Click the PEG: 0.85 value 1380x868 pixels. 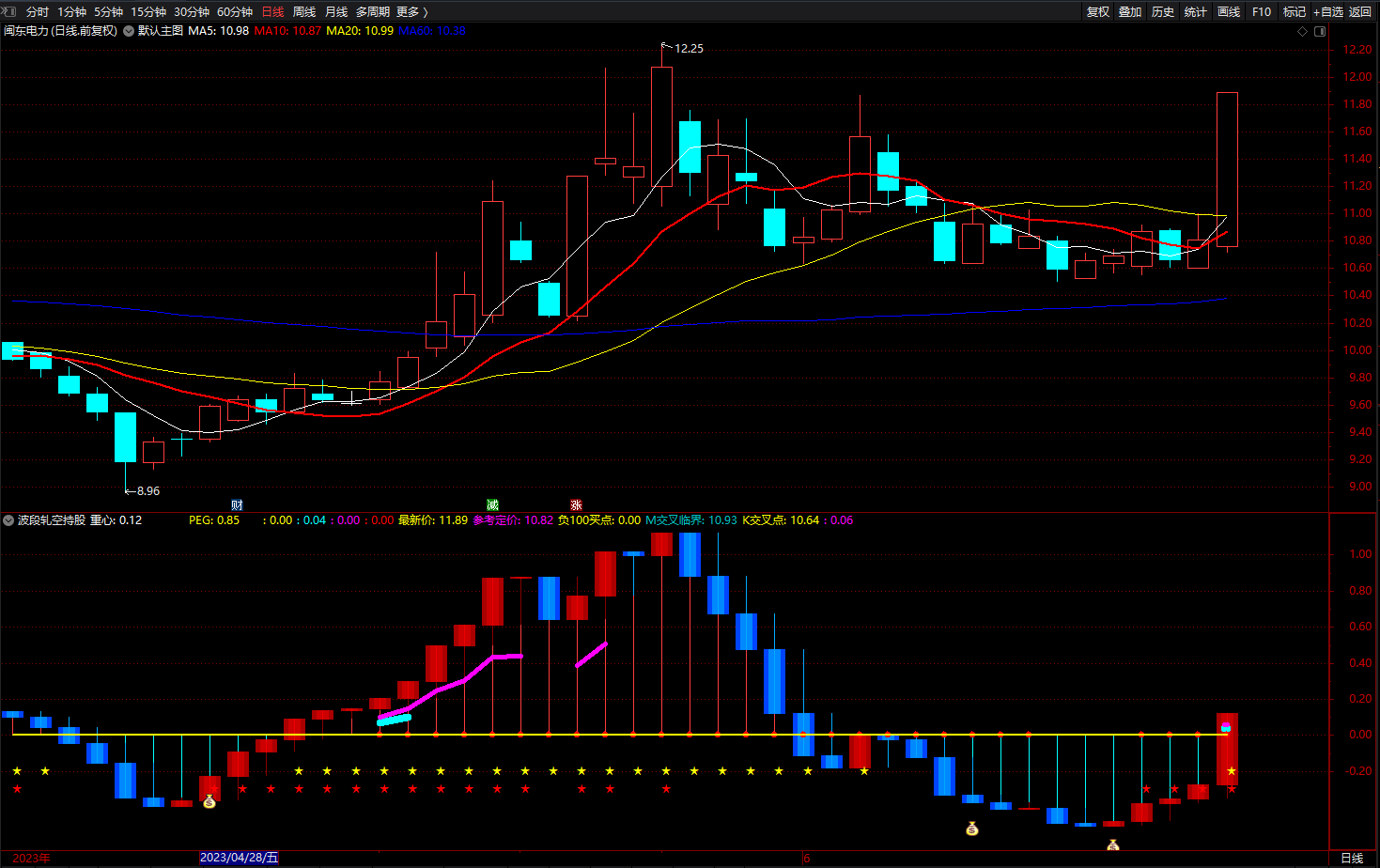pyautogui.click(x=214, y=520)
